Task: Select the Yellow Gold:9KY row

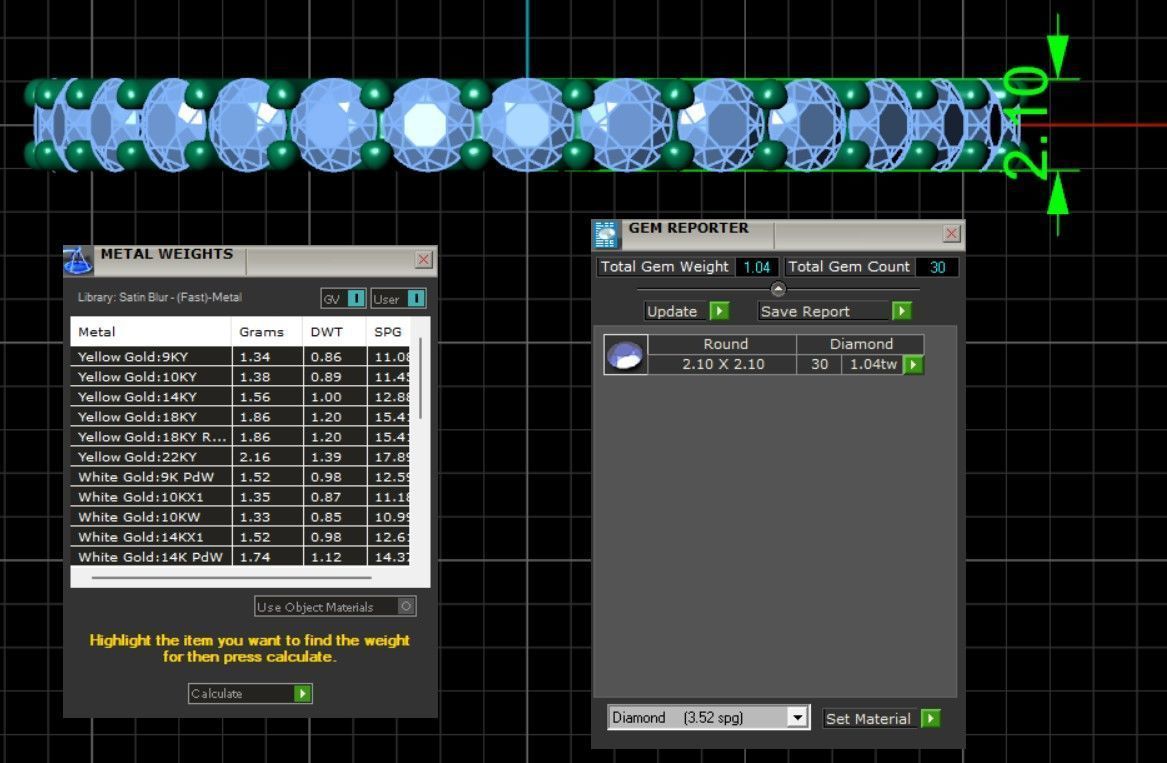Action: [240, 357]
